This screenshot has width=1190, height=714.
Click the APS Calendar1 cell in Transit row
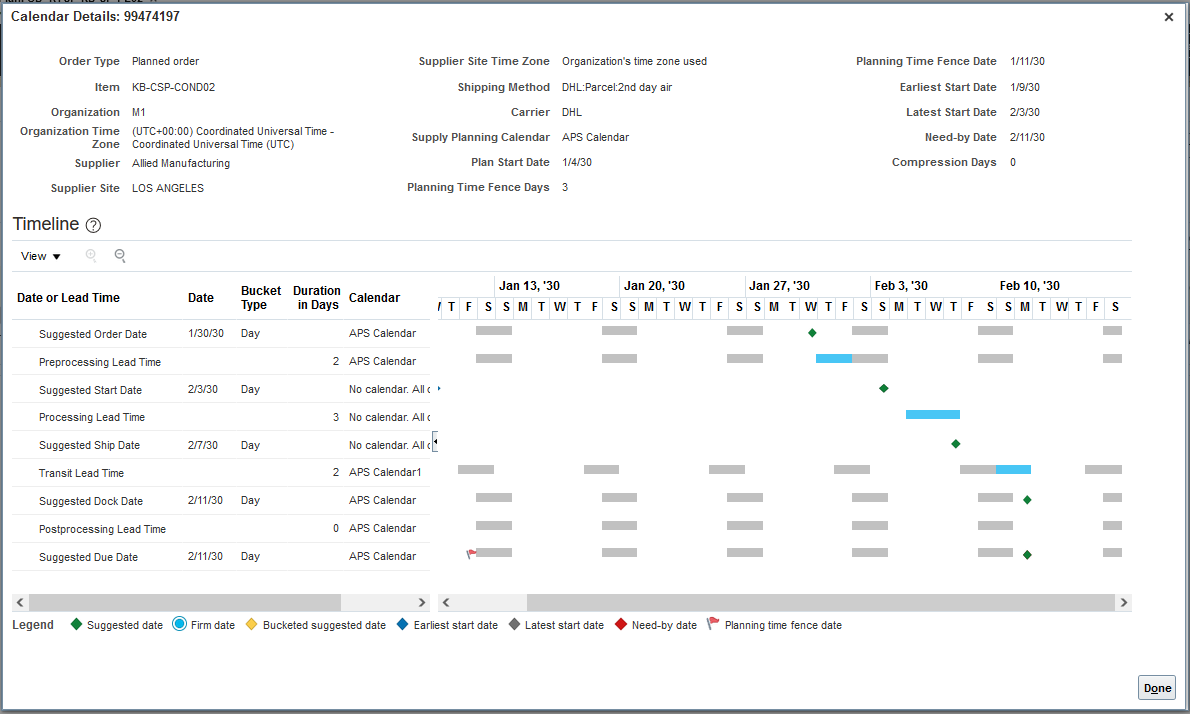click(385, 473)
